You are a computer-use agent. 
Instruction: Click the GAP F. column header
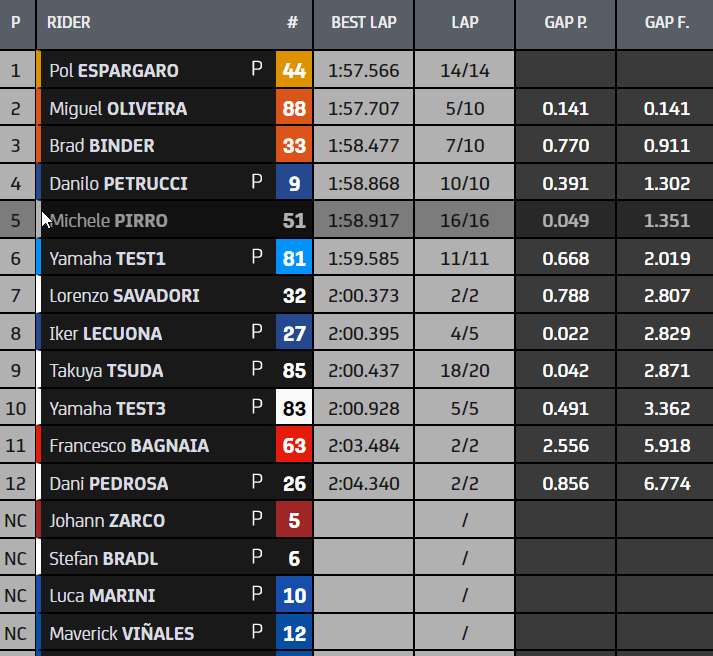(x=666, y=23)
